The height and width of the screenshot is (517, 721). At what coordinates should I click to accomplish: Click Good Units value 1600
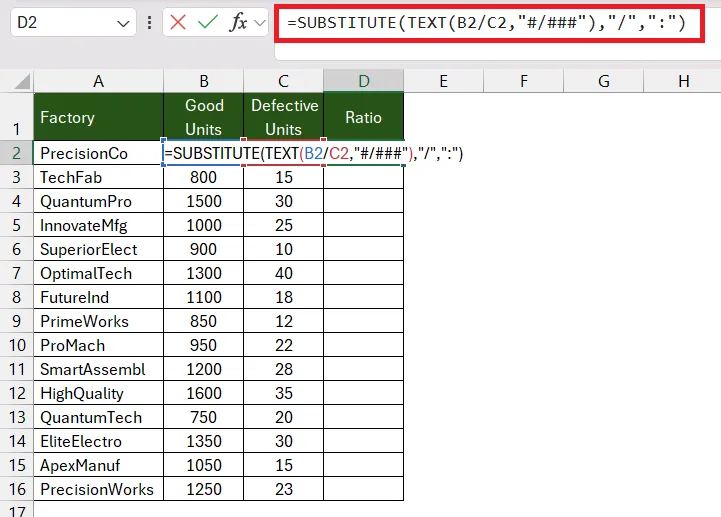point(204,393)
